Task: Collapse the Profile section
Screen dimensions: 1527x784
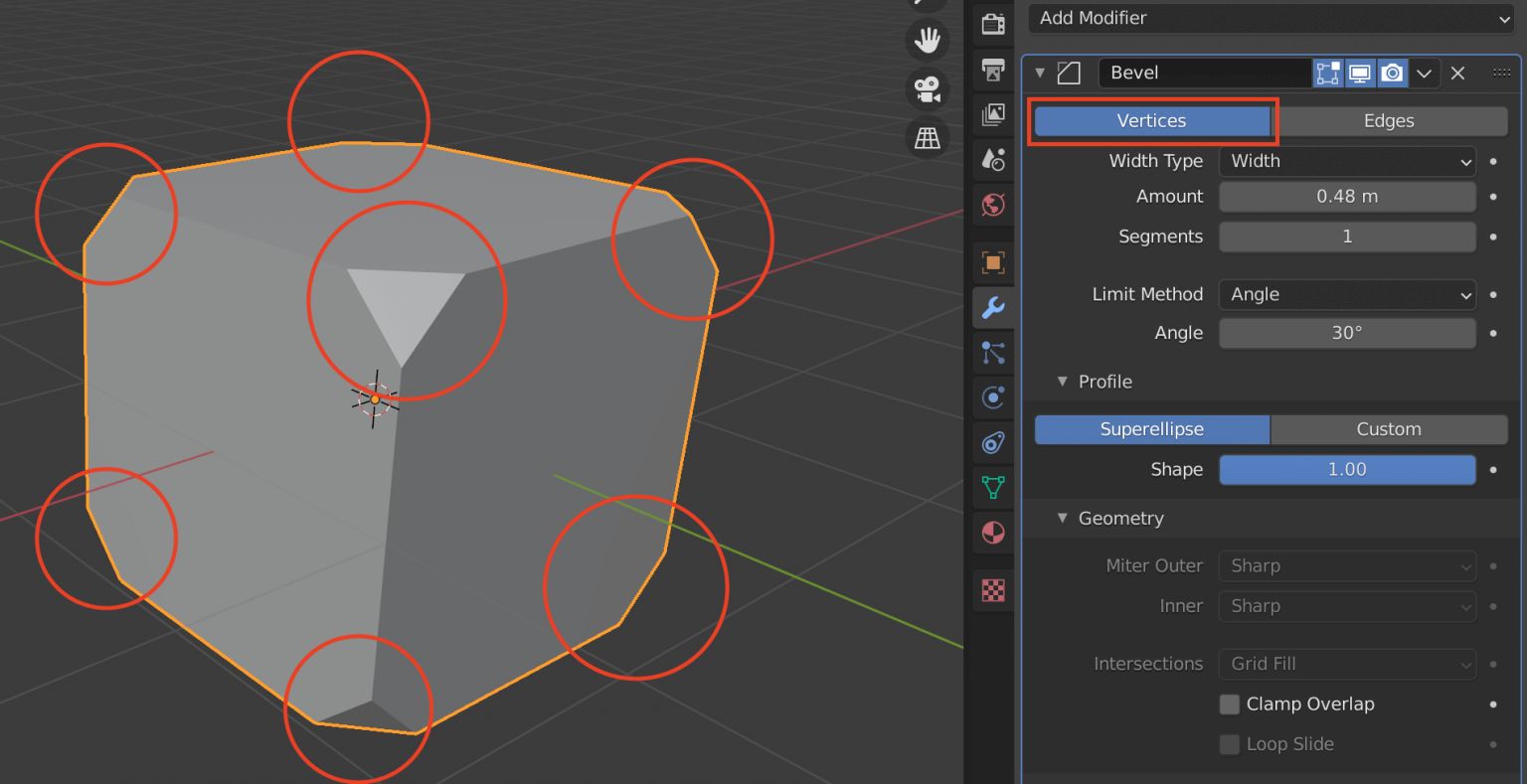Action: pyautogui.click(x=1062, y=381)
